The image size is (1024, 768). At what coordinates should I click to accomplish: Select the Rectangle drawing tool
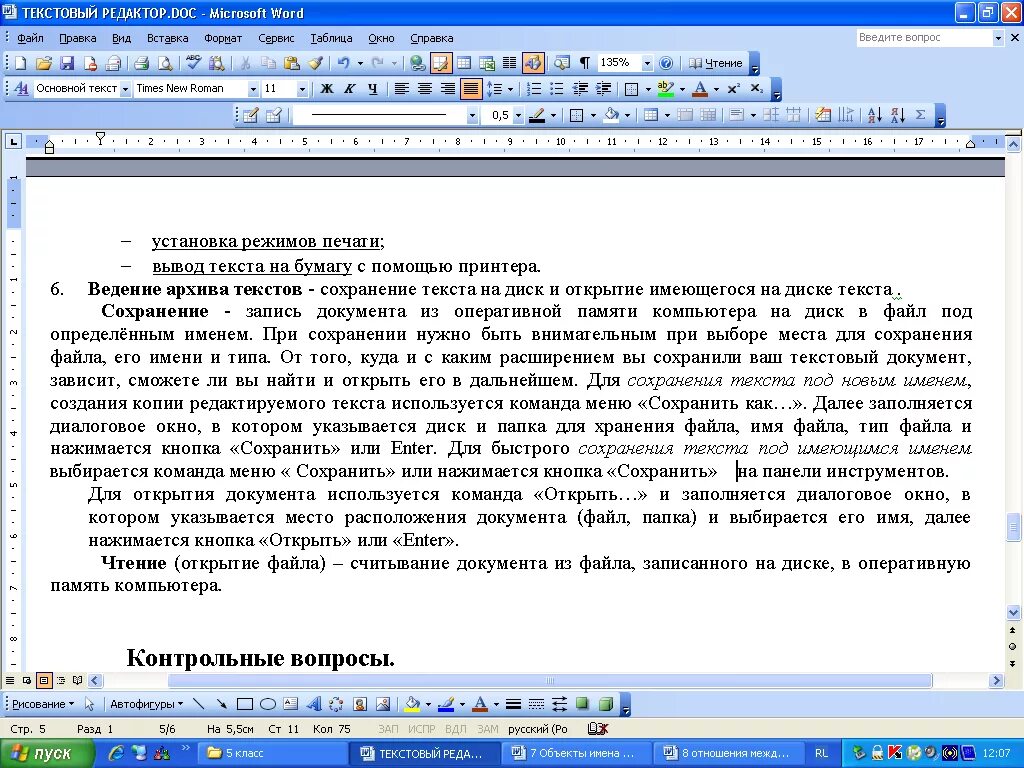[x=245, y=704]
